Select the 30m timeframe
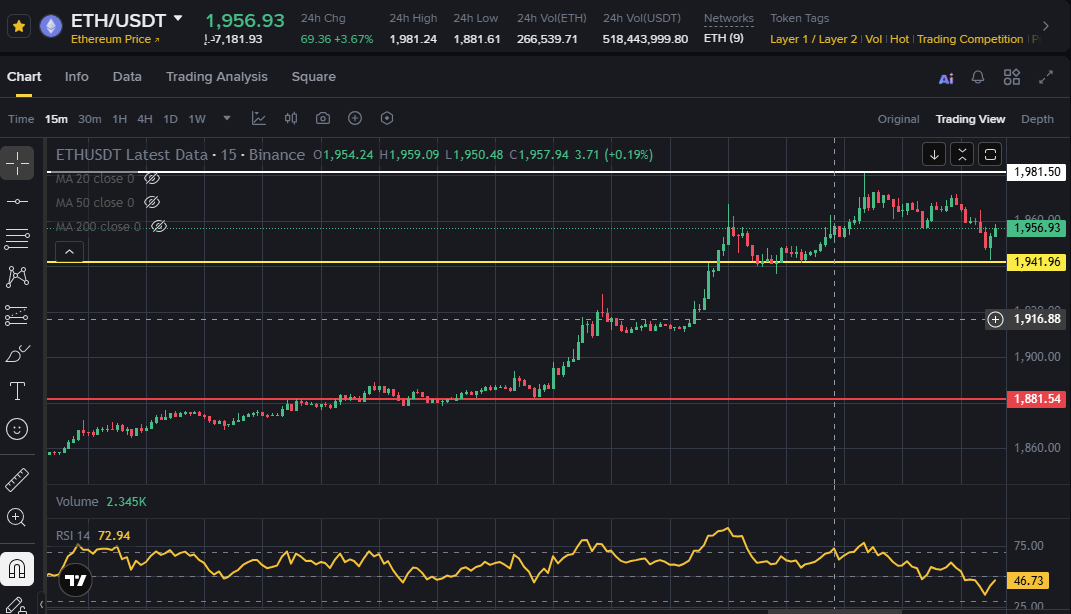The width and height of the screenshot is (1071, 614). click(89, 119)
